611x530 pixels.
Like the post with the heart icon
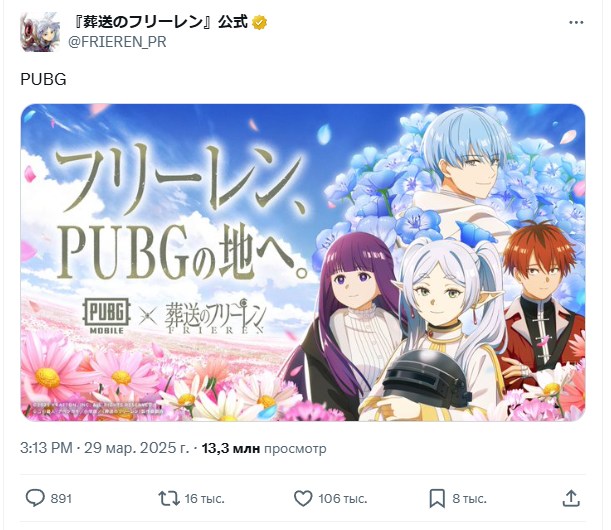pos(303,498)
